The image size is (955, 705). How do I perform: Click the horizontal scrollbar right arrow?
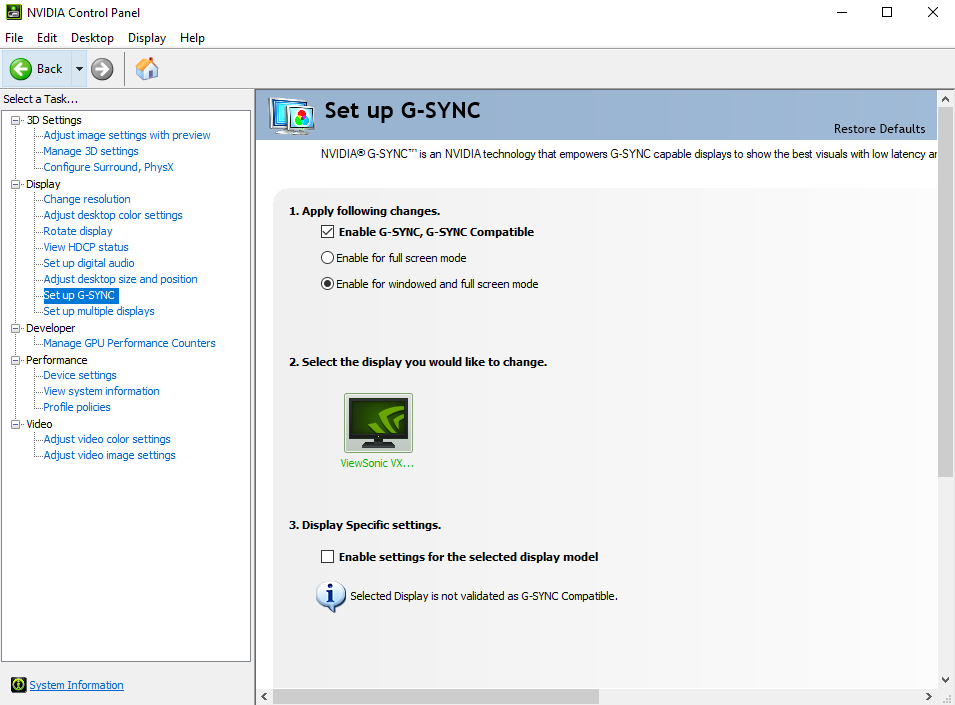(x=928, y=696)
